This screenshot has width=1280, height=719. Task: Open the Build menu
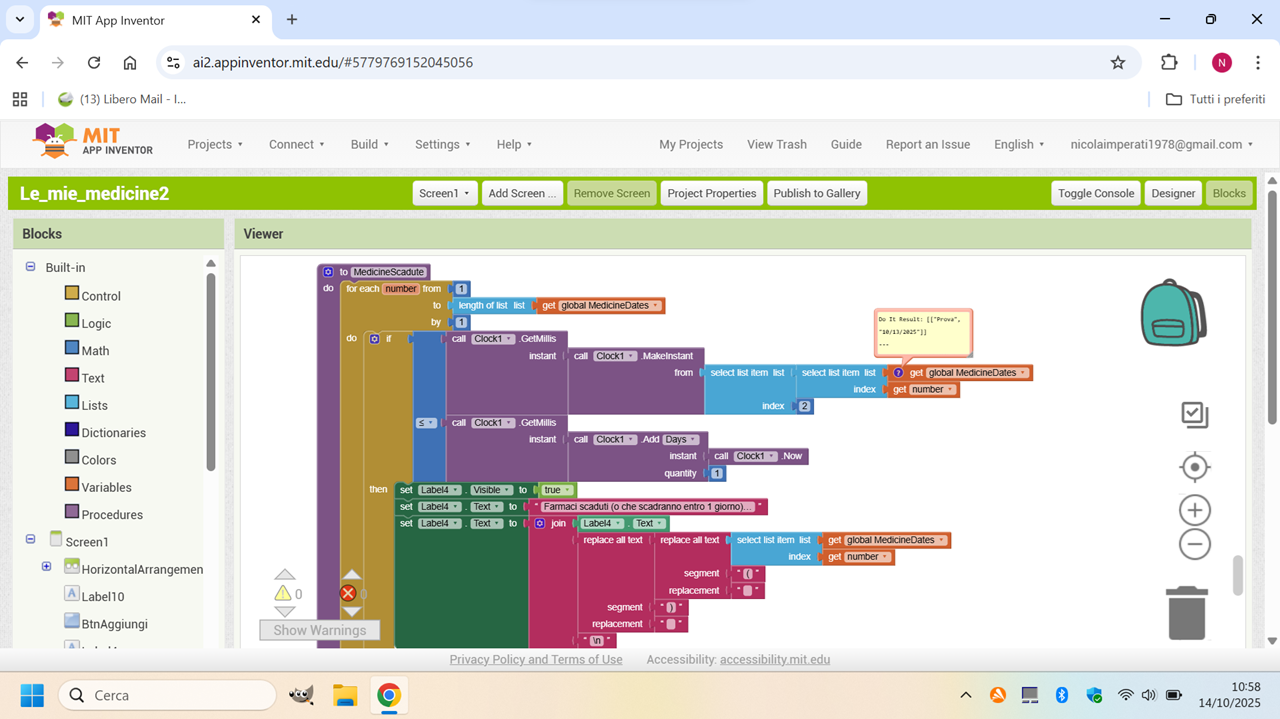[x=369, y=144]
